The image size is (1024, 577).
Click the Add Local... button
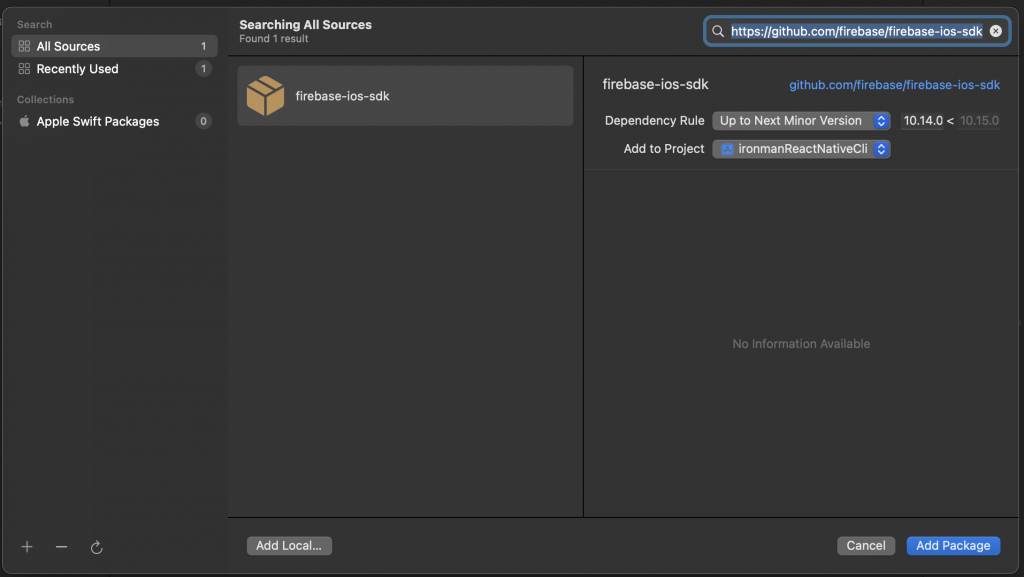point(289,546)
